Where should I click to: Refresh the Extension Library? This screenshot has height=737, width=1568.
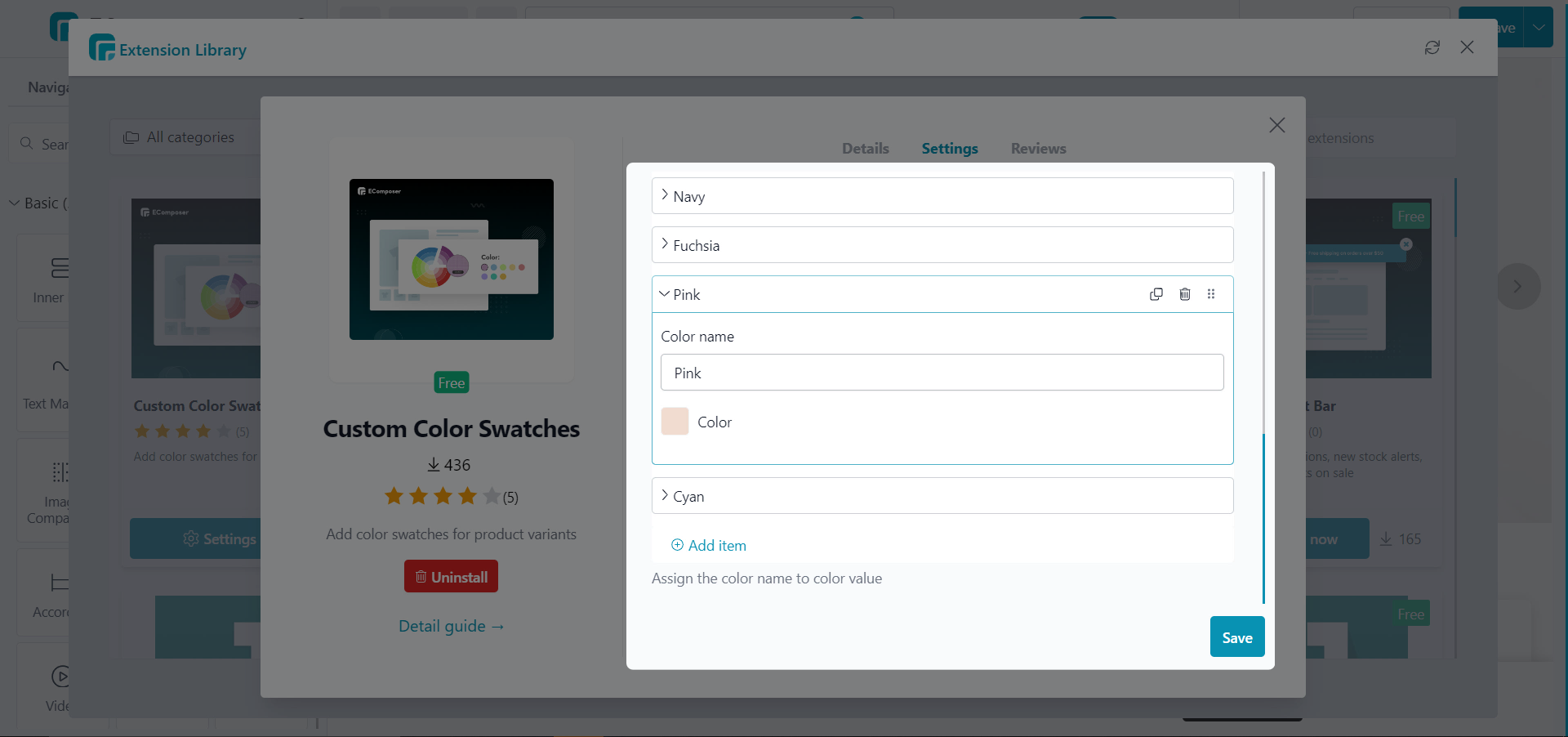(x=1432, y=47)
